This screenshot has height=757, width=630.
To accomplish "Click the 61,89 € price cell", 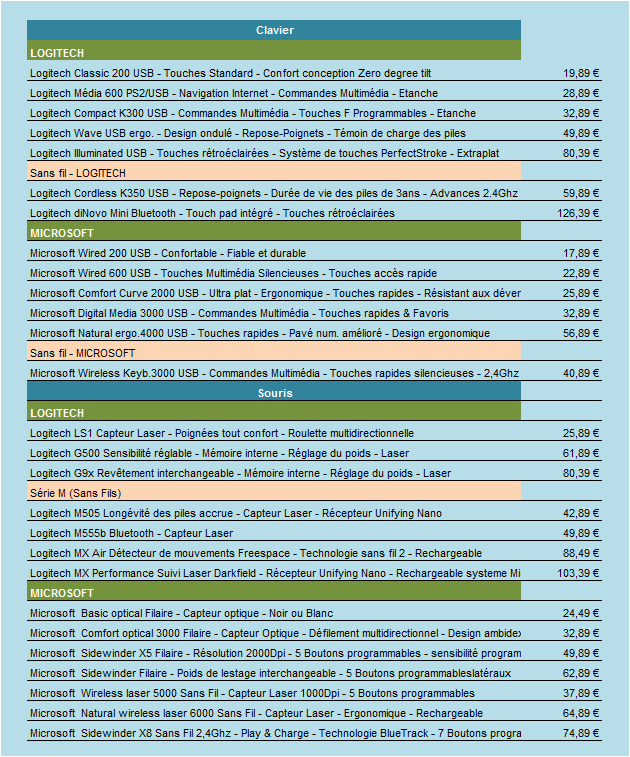I will (x=581, y=453).
